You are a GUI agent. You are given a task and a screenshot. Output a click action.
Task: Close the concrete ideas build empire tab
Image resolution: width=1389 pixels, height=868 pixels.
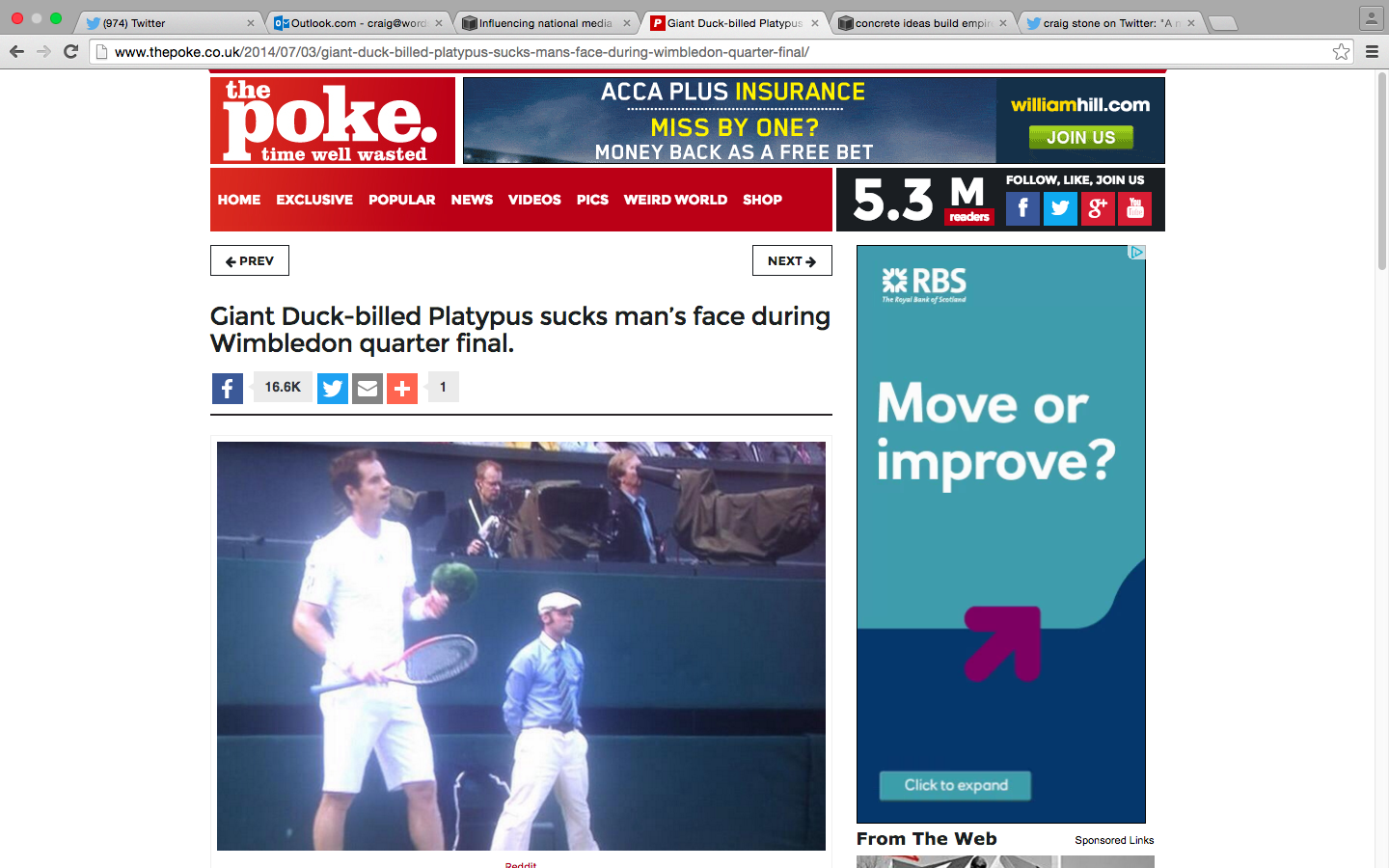click(1003, 23)
